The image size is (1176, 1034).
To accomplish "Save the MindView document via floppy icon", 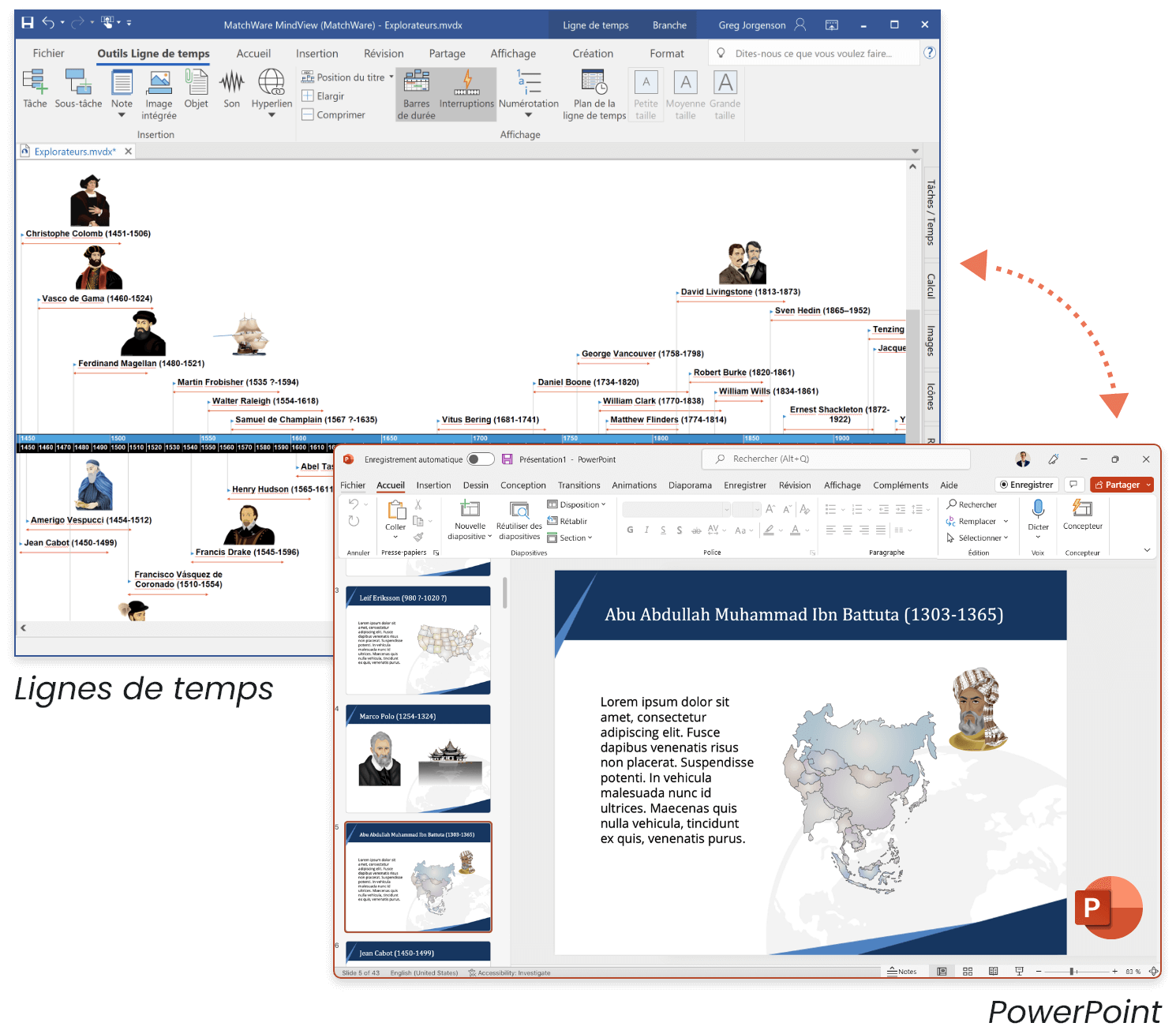I will coord(28,23).
